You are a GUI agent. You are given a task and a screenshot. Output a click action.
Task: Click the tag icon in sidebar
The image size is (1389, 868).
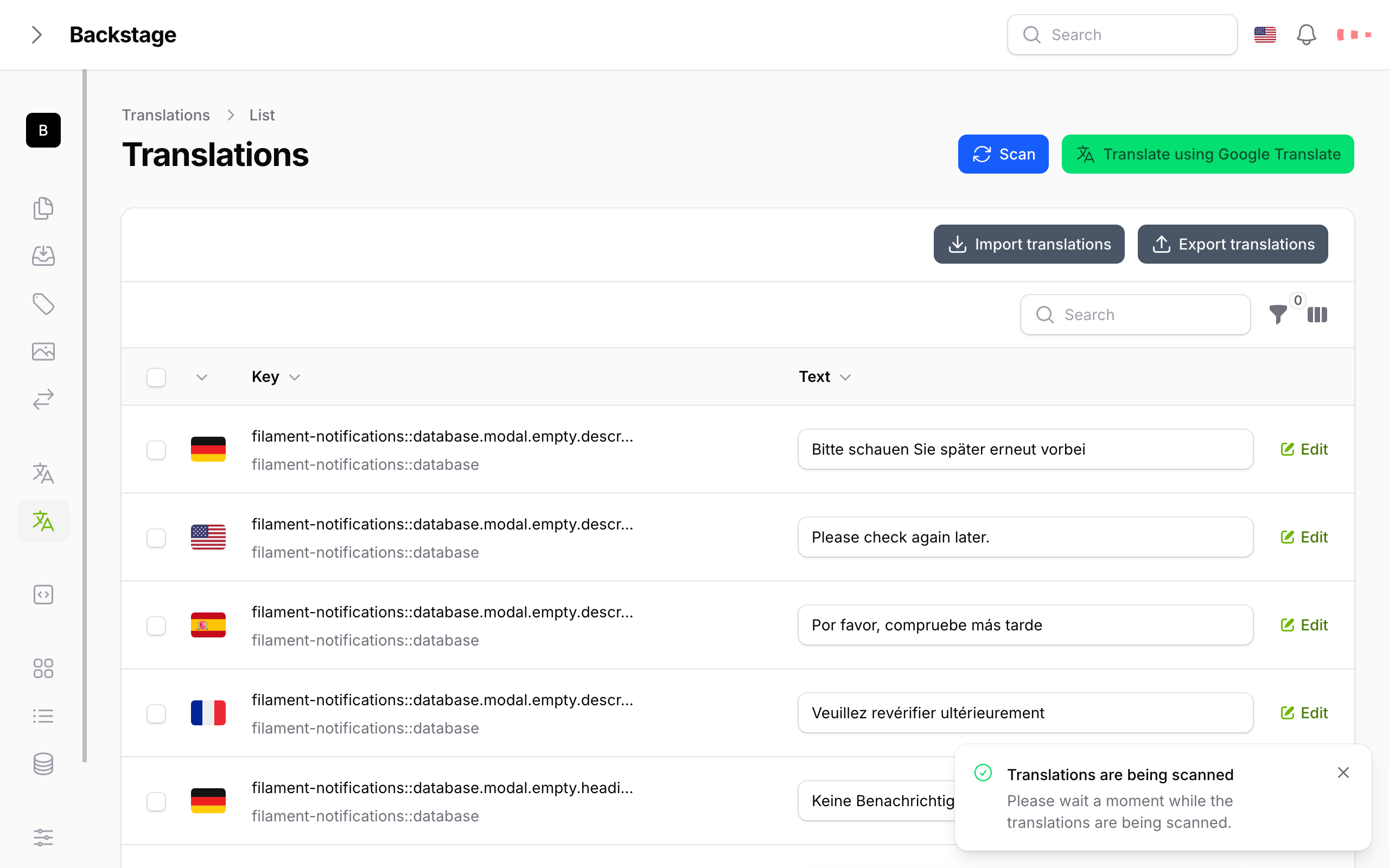(x=43, y=304)
